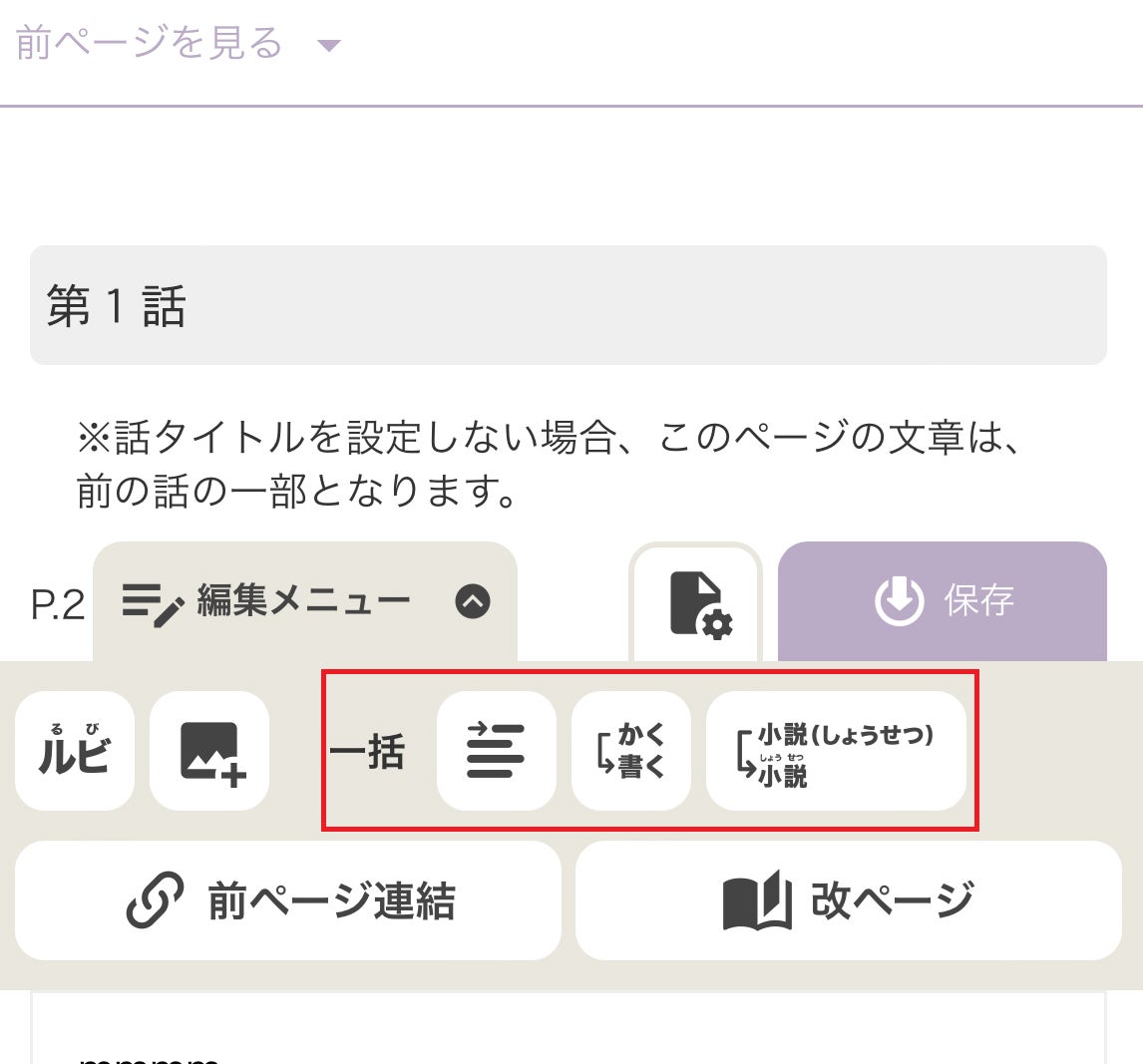Open the 前ページを見る text label
The height and width of the screenshot is (1064, 1143).
[x=150, y=44]
